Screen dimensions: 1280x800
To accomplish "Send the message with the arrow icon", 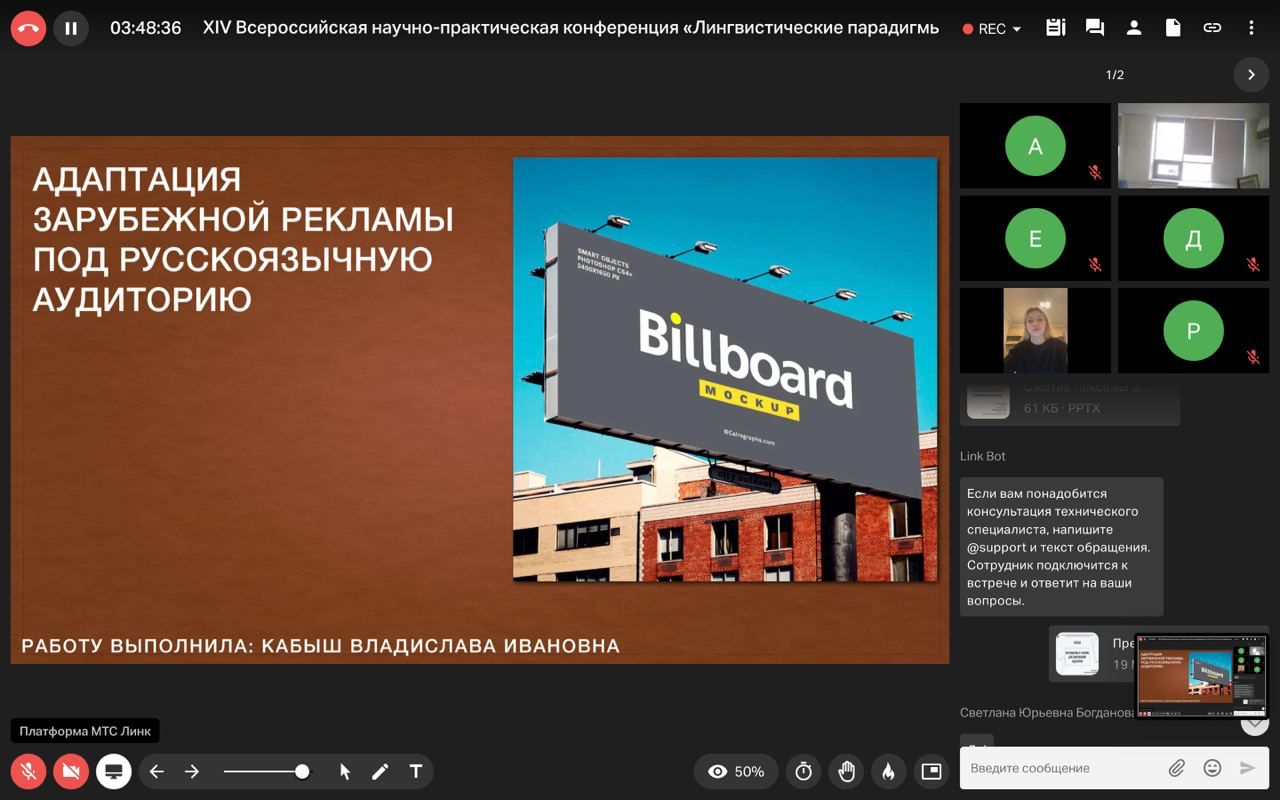I will 1247,768.
